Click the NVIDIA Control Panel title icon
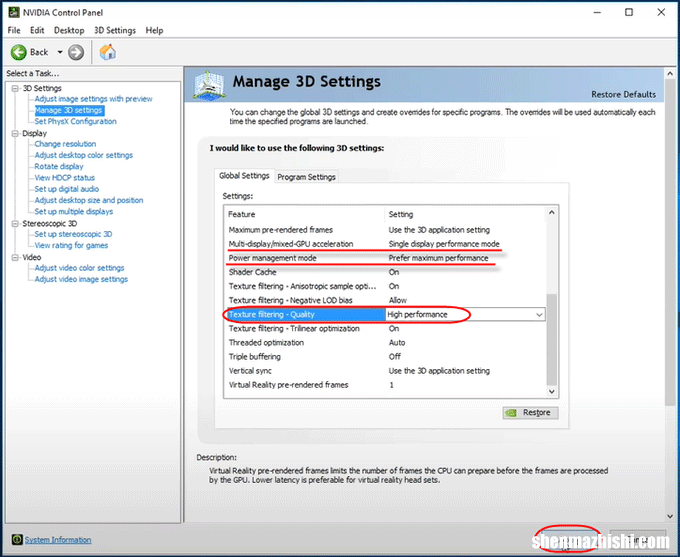Viewport: 680px width, 557px height. pyautogui.click(x=14, y=12)
